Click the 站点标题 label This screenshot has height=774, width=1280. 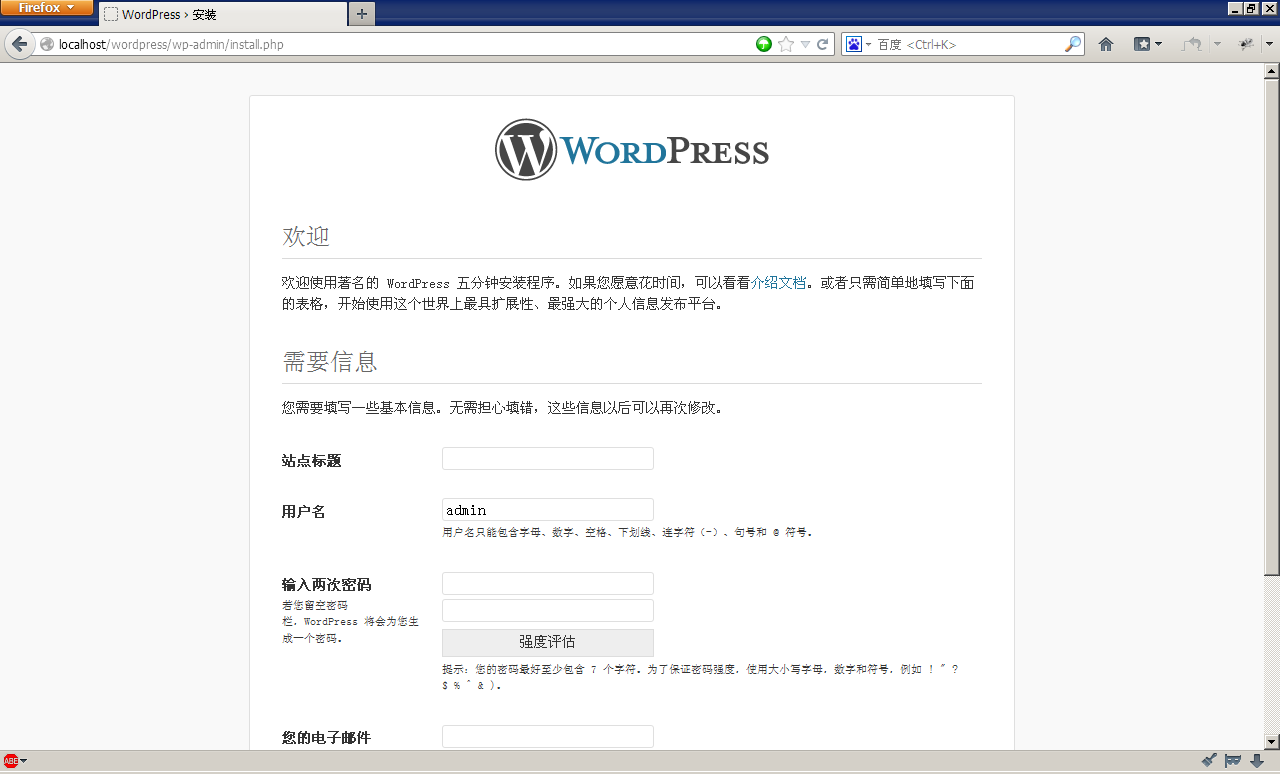coord(312,461)
